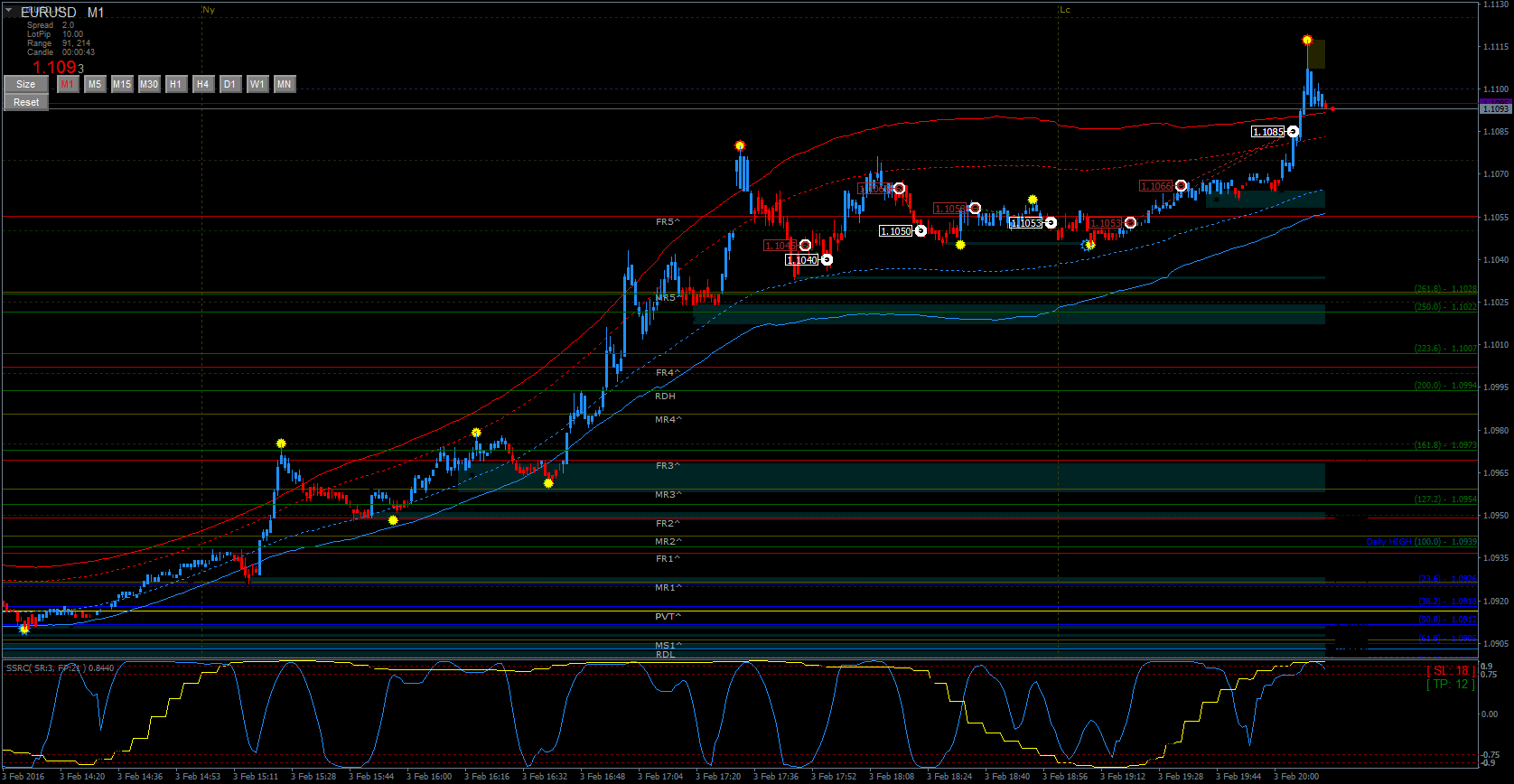Click the MR4^ level label
1514x784 pixels.
[x=668, y=420]
